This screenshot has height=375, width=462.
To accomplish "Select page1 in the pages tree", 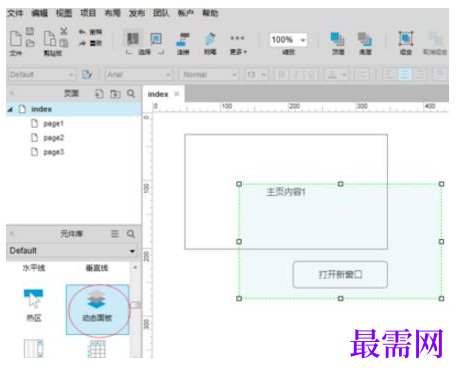I will (x=53, y=124).
